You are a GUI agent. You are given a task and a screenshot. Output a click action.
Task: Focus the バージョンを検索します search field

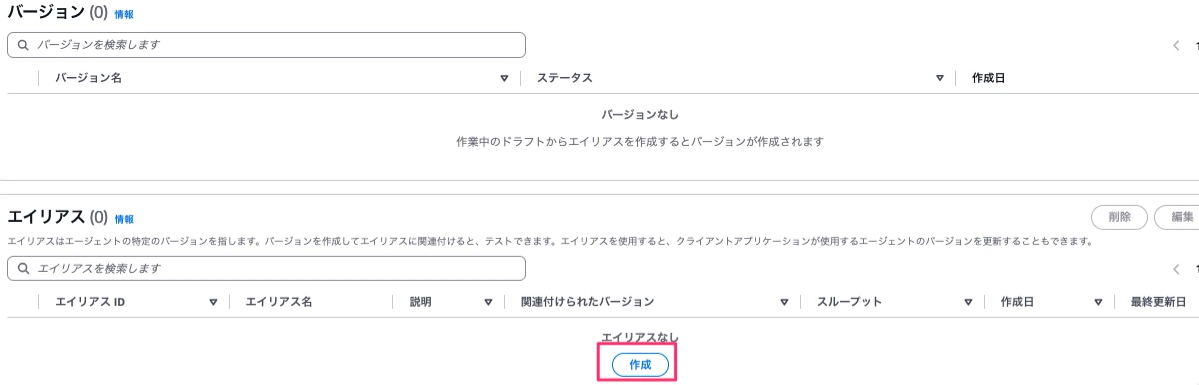point(266,45)
